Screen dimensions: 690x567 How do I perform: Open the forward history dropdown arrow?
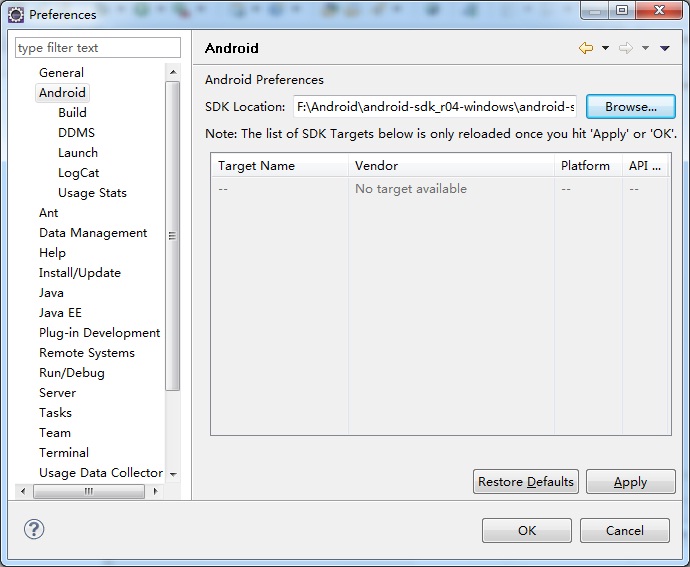[x=645, y=48]
